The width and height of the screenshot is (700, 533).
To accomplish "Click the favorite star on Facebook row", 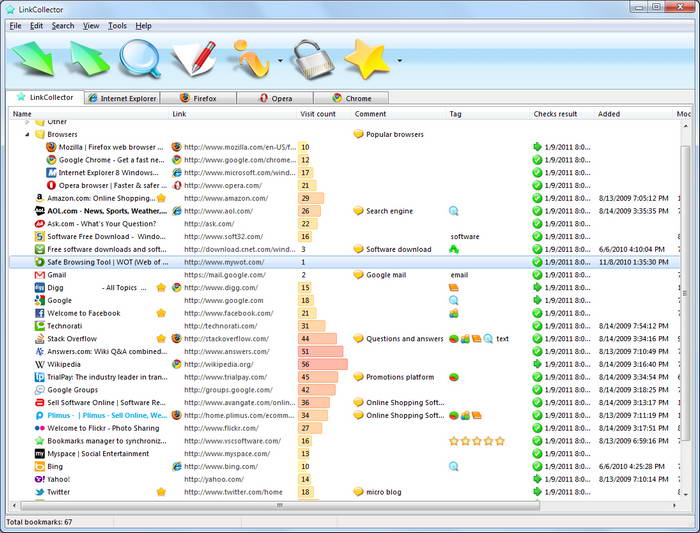I will [x=161, y=313].
